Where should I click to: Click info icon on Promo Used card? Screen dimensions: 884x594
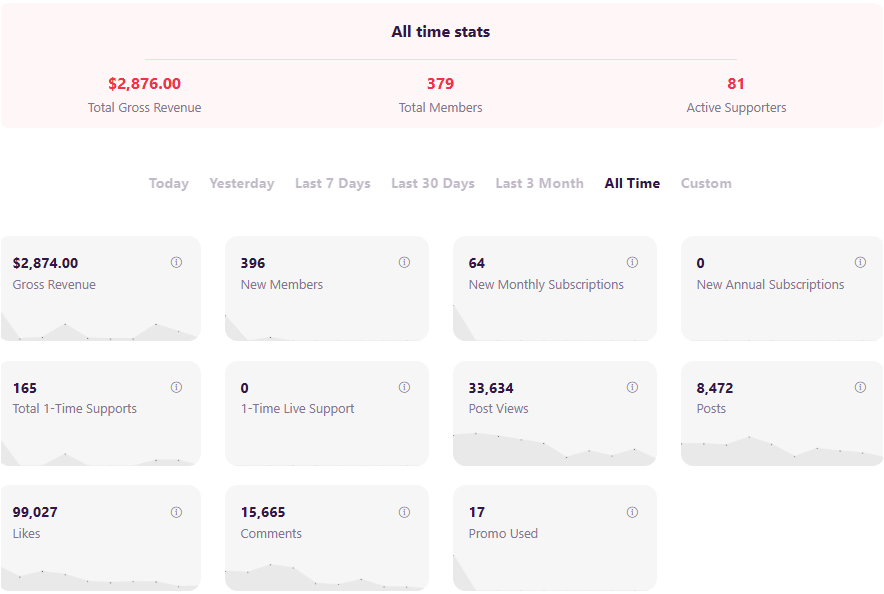pyautogui.click(x=632, y=512)
